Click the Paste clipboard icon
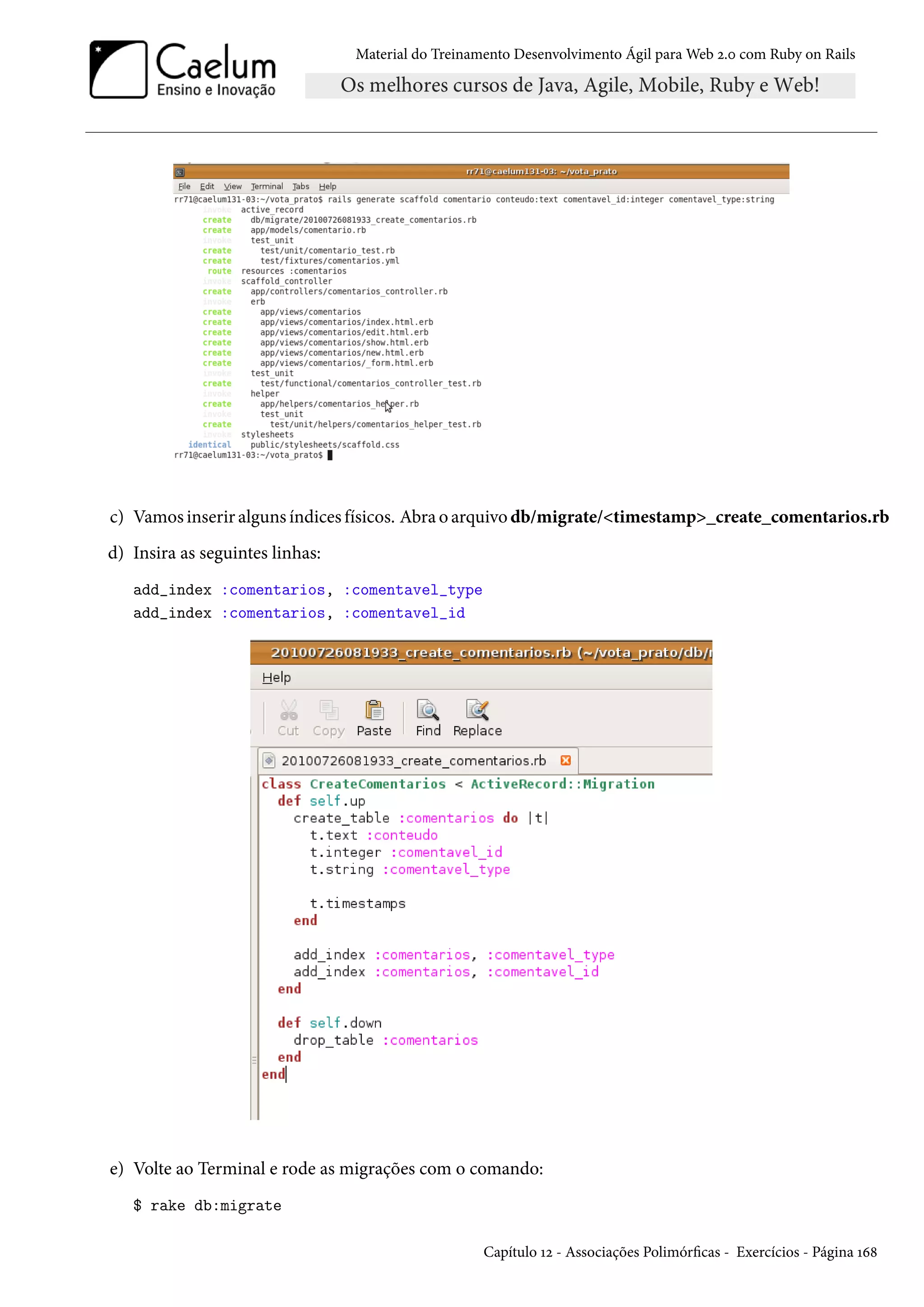 tap(374, 710)
